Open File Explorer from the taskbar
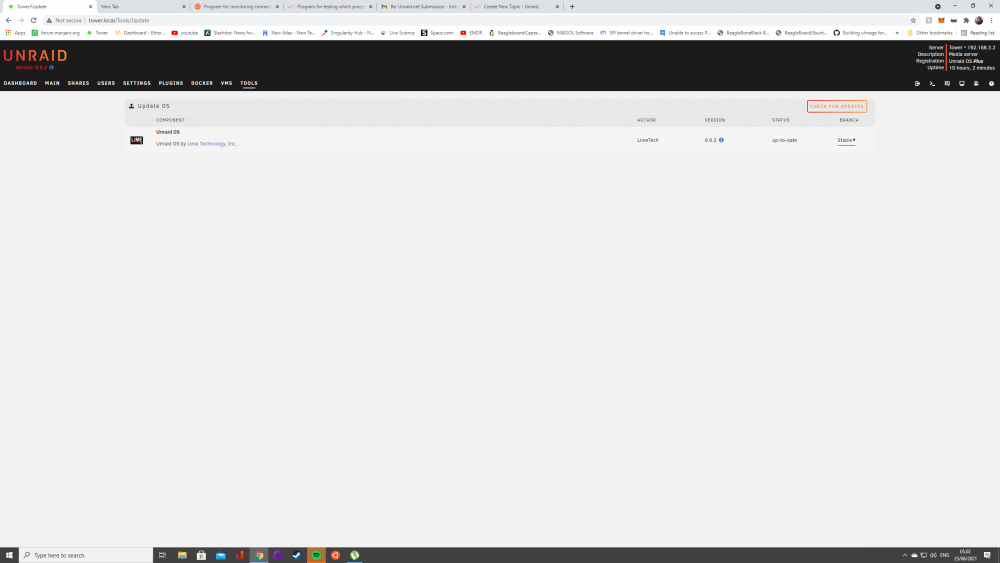 tap(182, 555)
